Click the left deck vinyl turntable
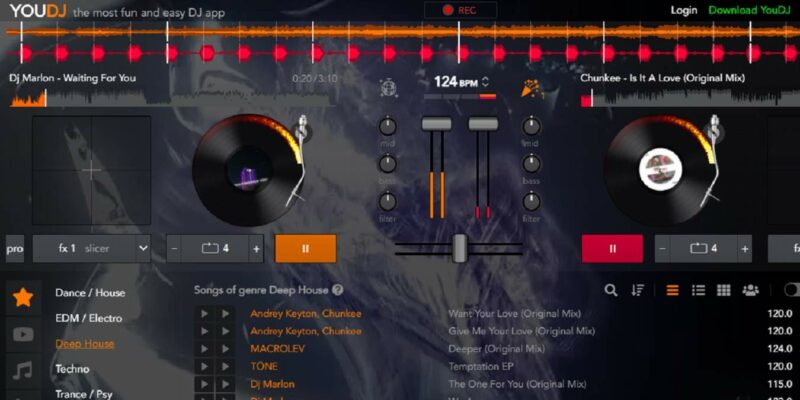800x400 pixels. click(x=248, y=170)
